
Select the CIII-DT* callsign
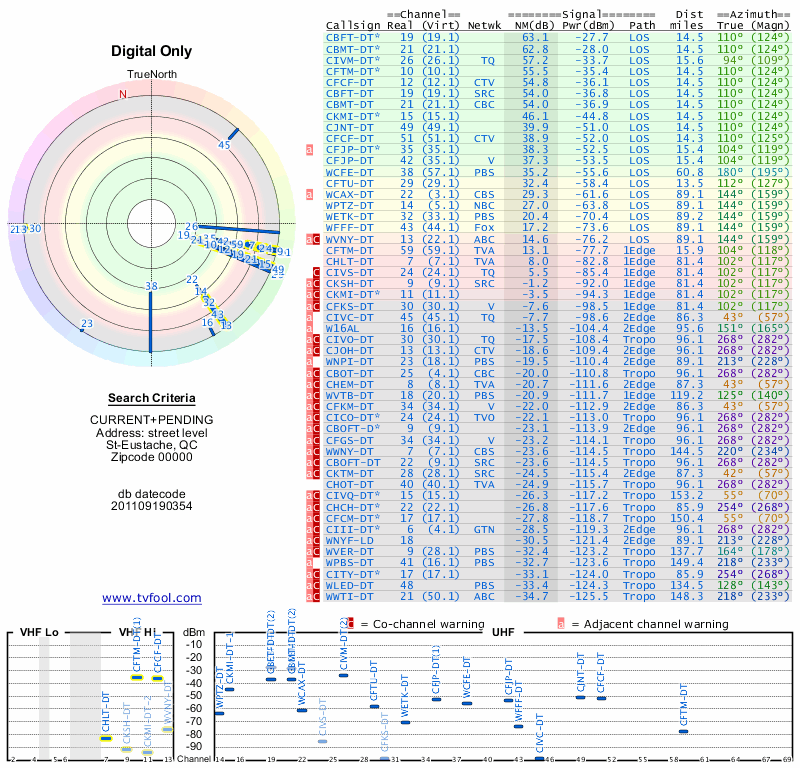click(353, 529)
